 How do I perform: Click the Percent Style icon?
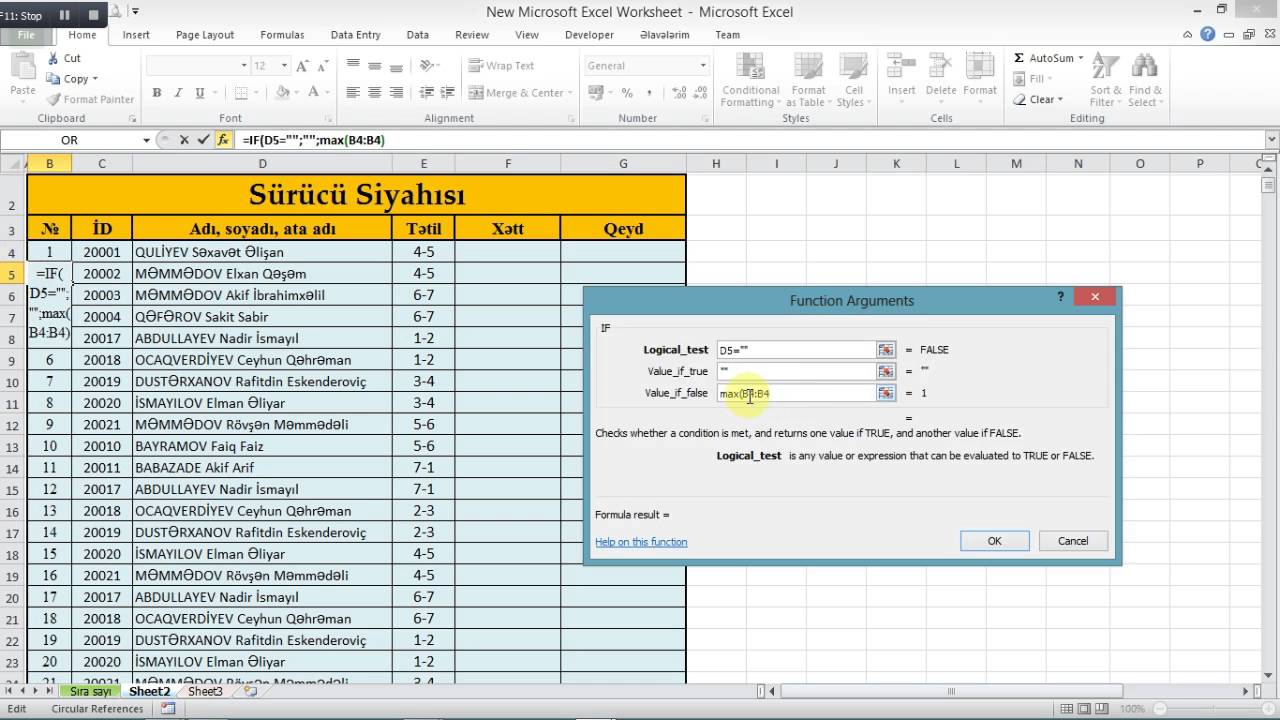(627, 93)
